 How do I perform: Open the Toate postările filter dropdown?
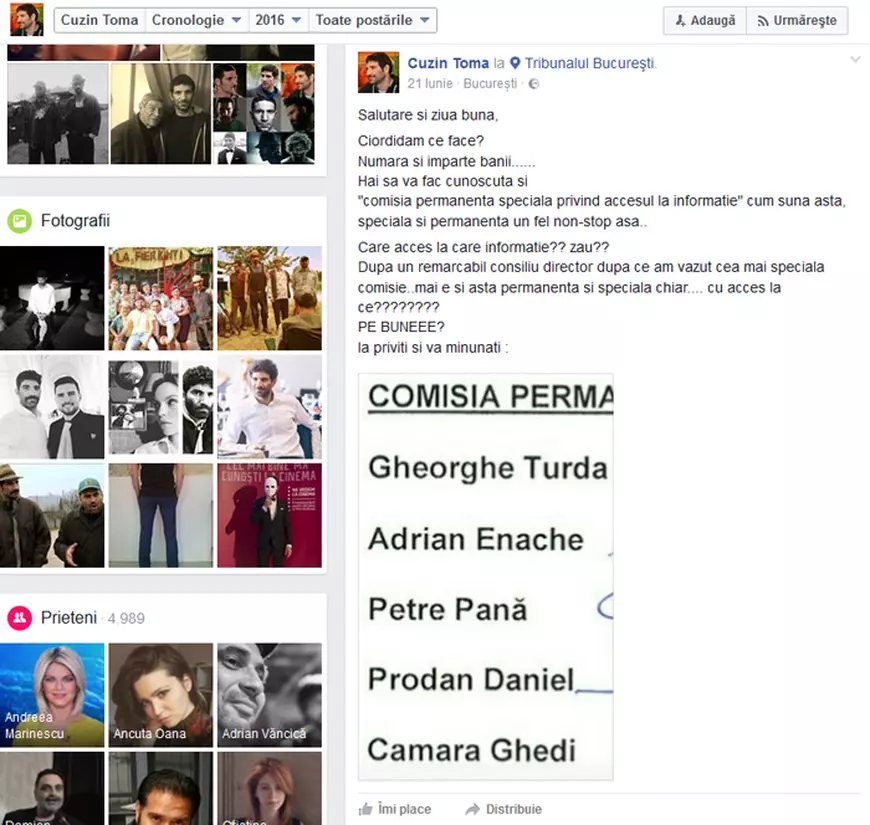[372, 18]
